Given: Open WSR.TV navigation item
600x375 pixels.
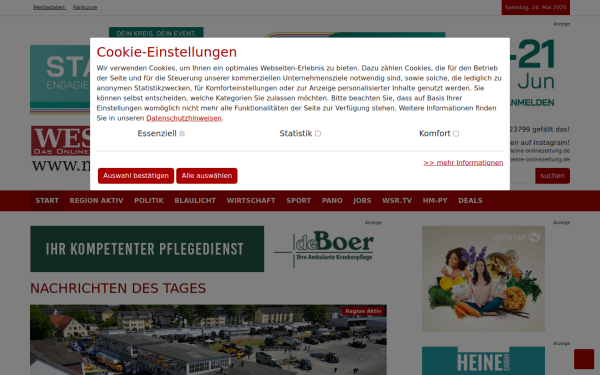Looking at the screenshot, I should (397, 201).
